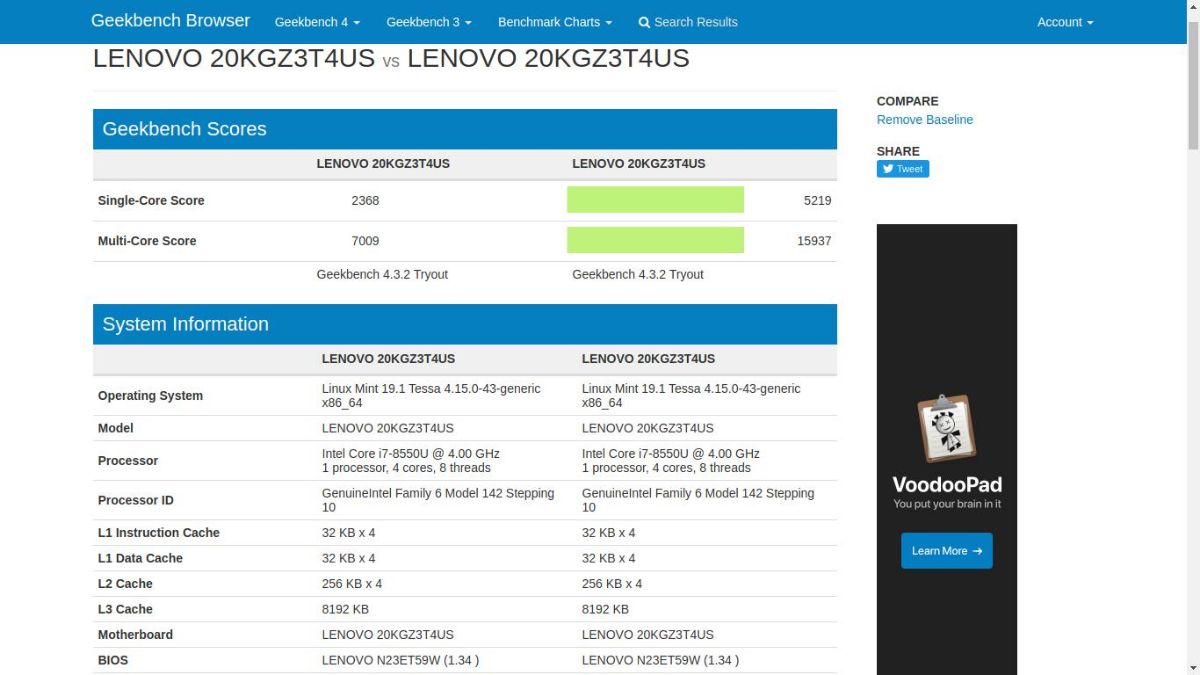The width and height of the screenshot is (1200, 675).
Task: Click the magnifier icon beside Search Results
Action: point(644,22)
